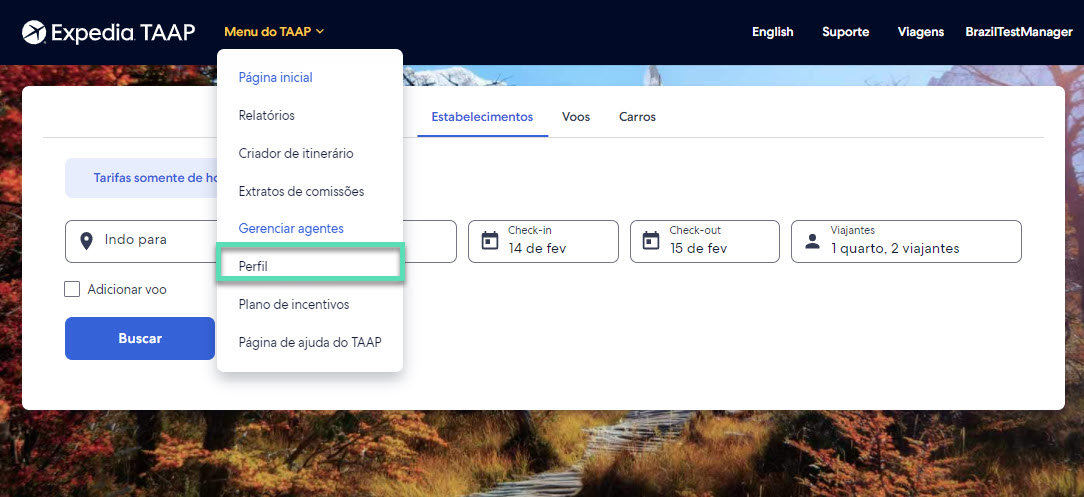Switch to the Voos tab

click(x=576, y=117)
